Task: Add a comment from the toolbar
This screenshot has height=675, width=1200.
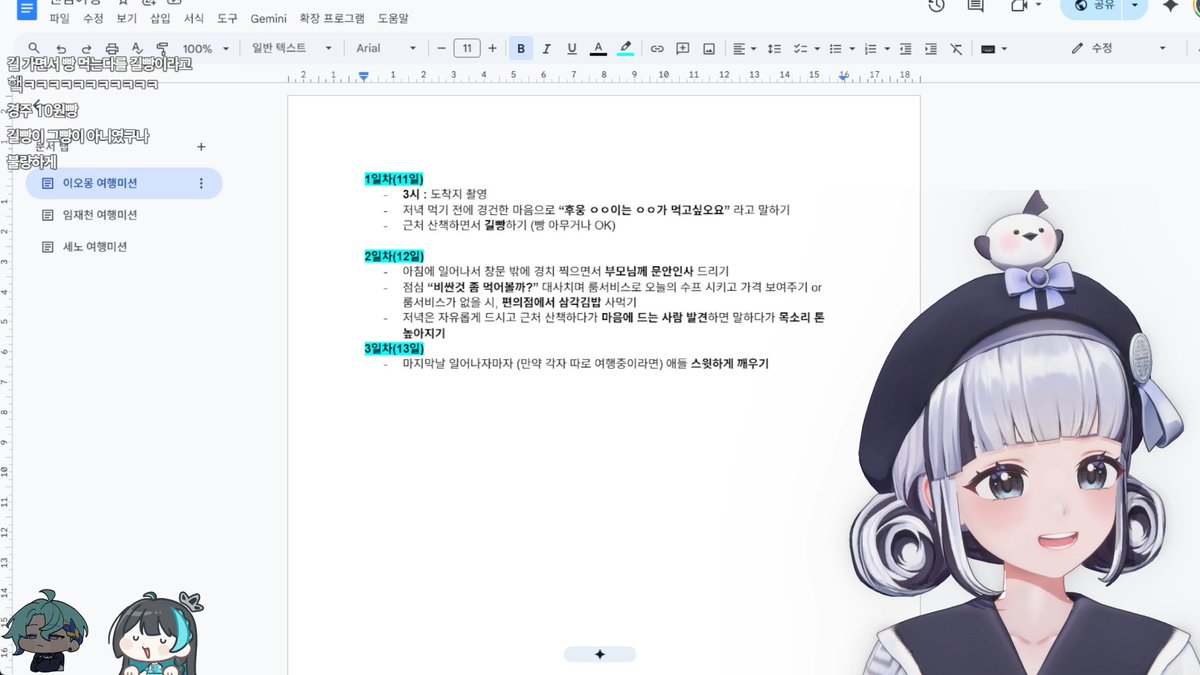Action: coord(683,48)
